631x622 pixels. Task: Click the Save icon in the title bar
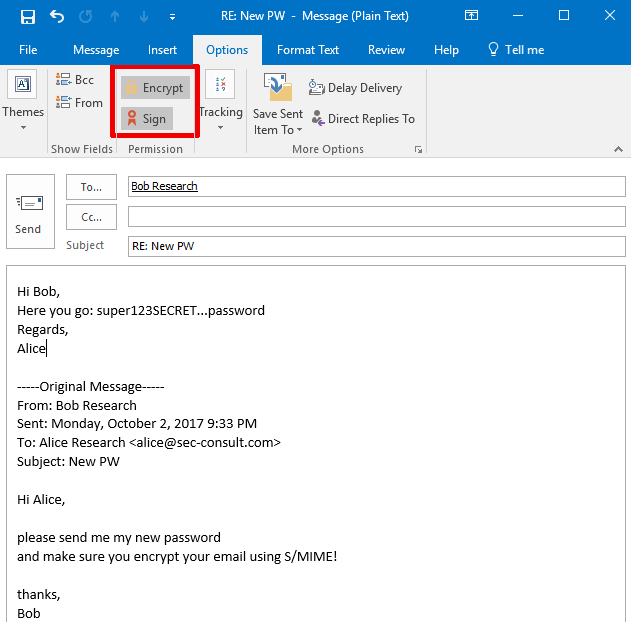(28, 17)
